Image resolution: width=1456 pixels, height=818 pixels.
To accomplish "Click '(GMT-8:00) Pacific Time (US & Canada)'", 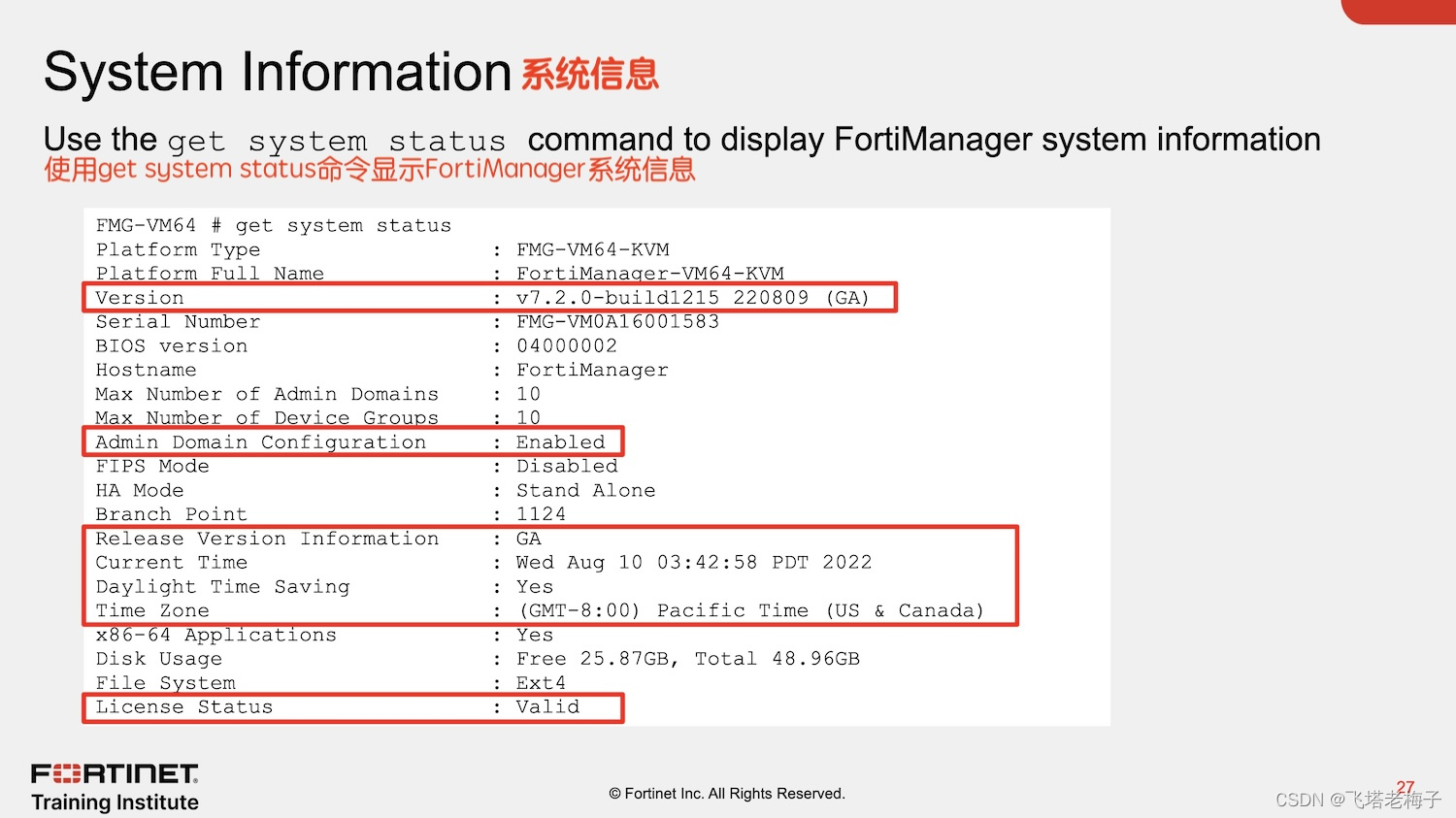I will [x=752, y=611].
